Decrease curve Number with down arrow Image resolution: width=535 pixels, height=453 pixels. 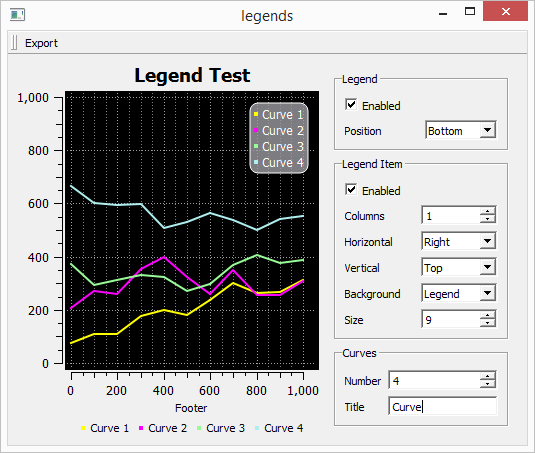(x=487, y=384)
